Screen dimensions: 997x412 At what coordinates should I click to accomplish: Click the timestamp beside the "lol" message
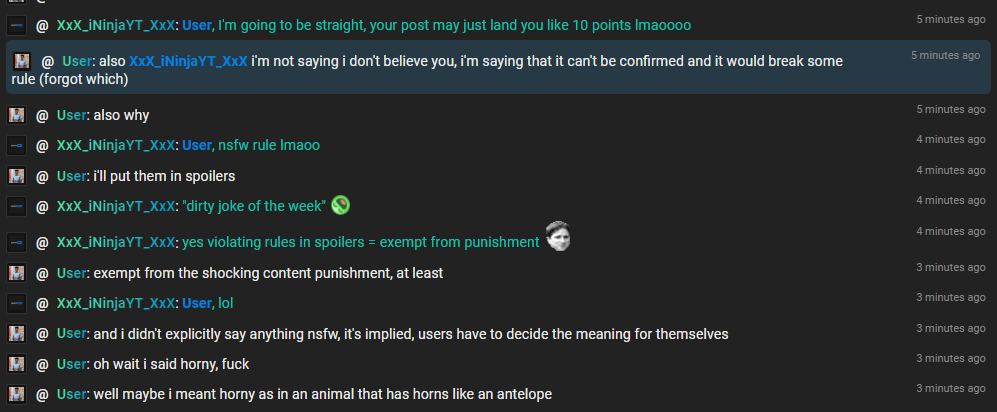pos(951,297)
